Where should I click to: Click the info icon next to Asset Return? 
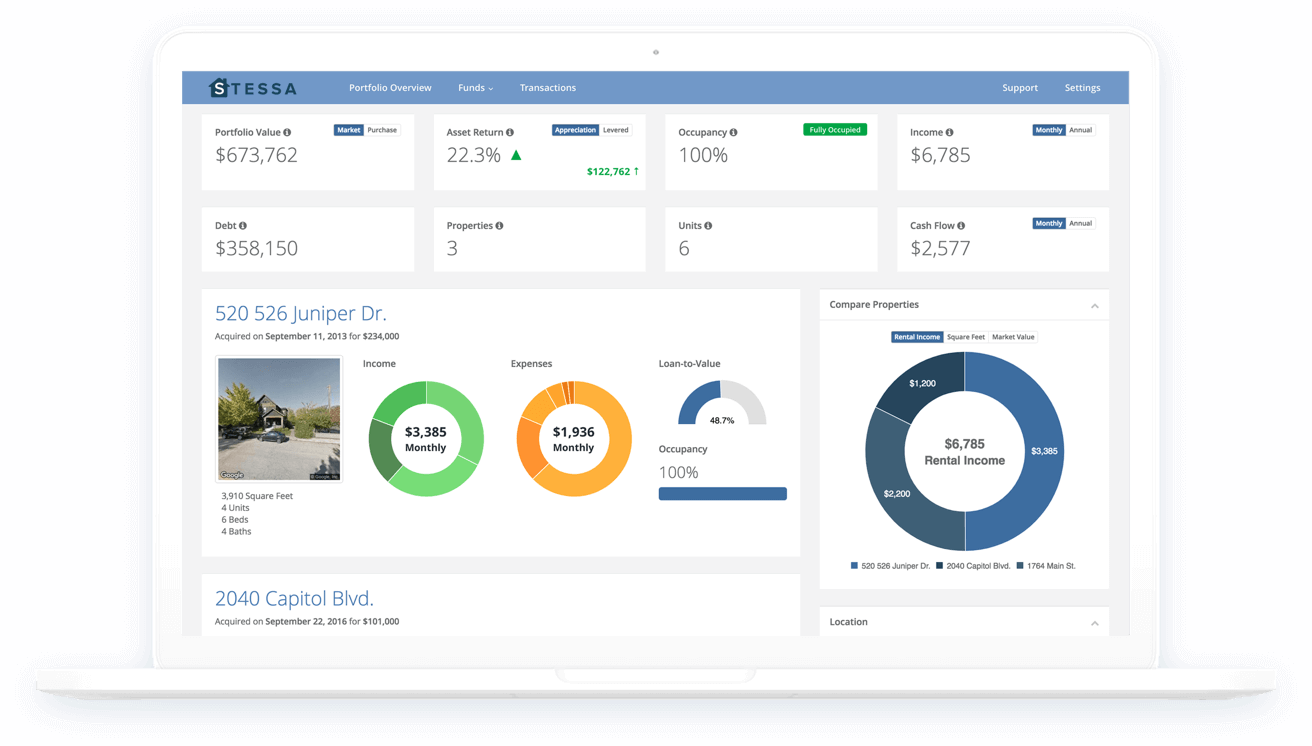click(x=510, y=132)
